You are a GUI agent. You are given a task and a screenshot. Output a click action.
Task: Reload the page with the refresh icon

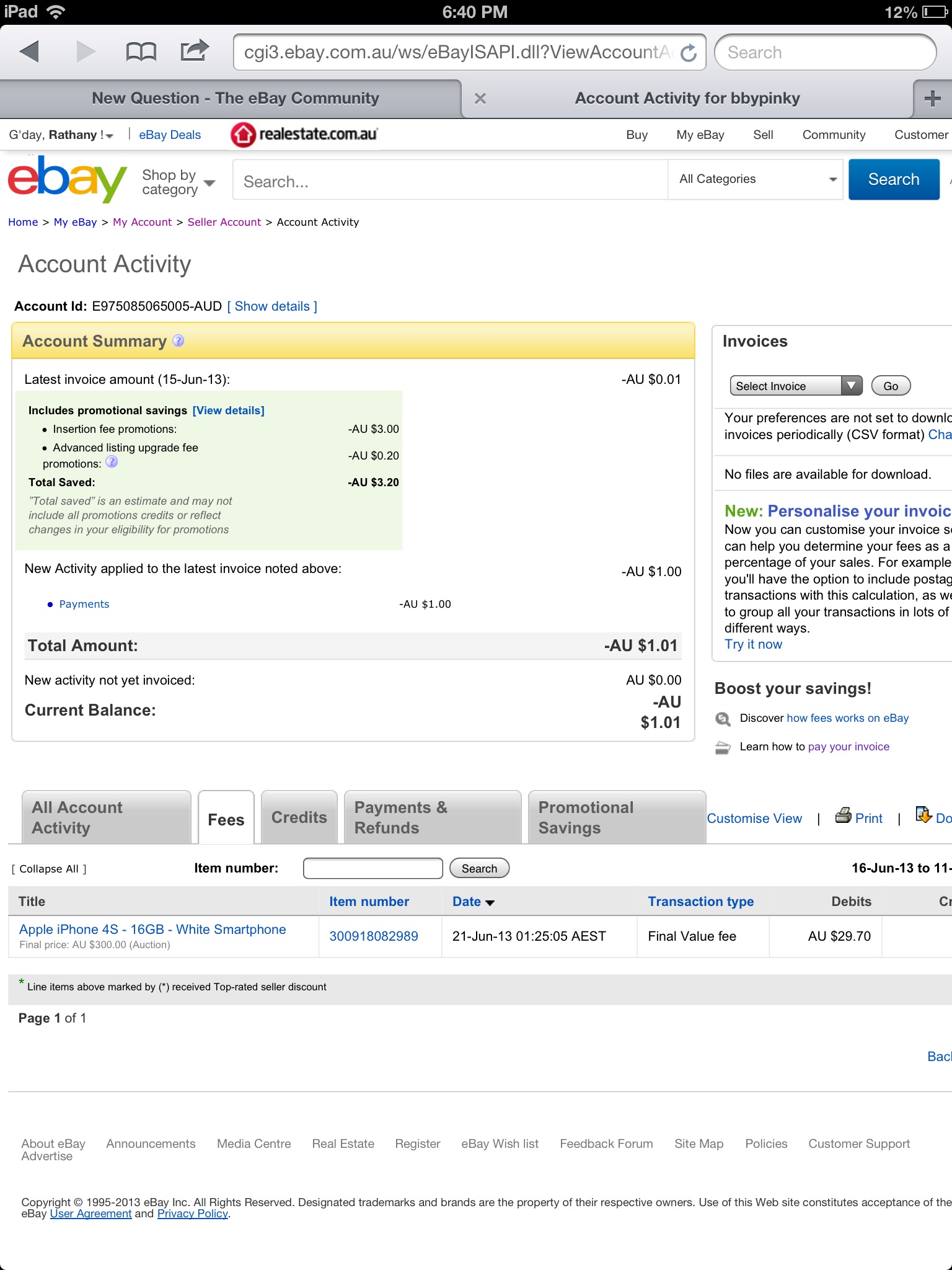689,53
